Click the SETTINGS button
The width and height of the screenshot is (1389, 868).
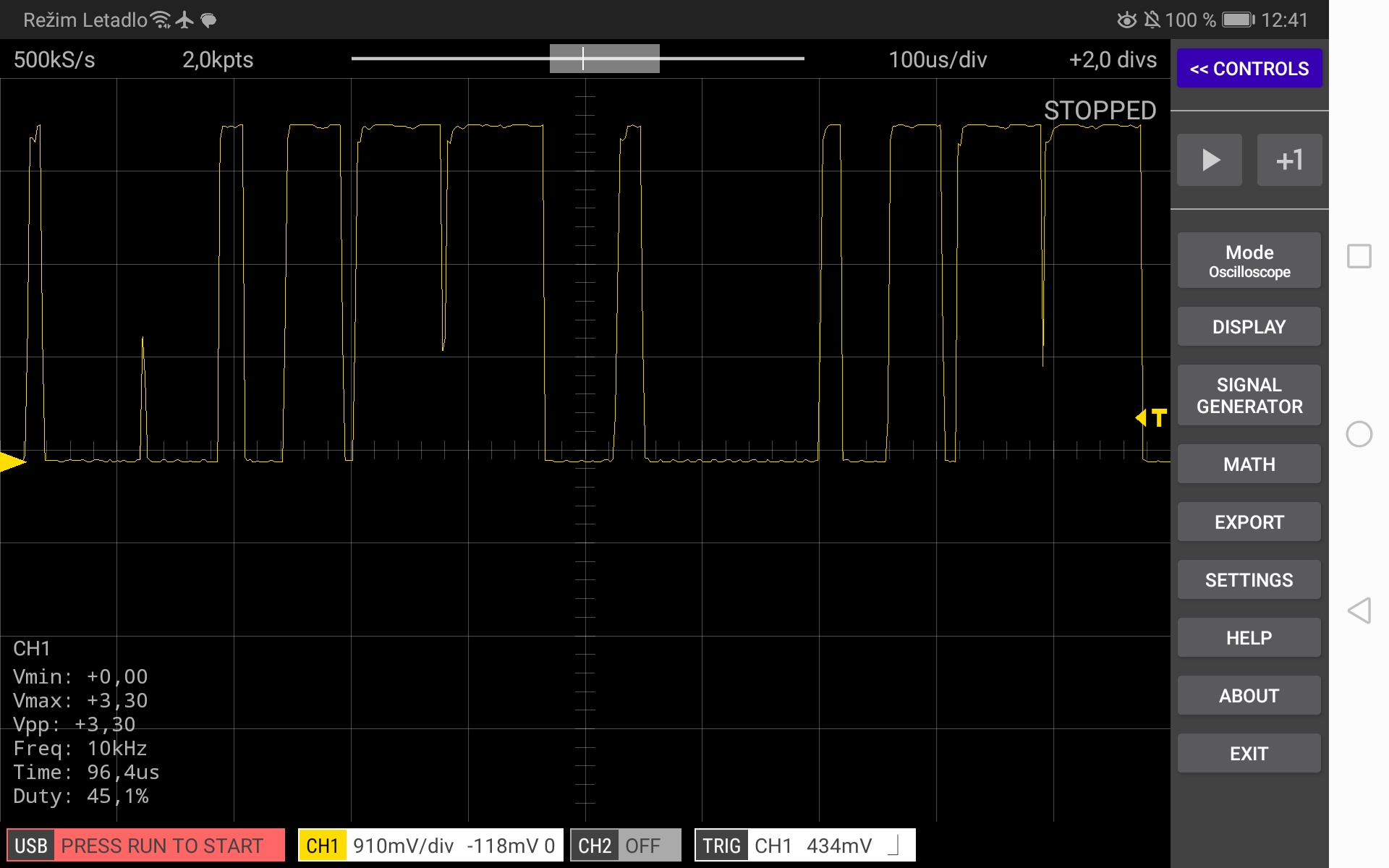click(x=1249, y=580)
